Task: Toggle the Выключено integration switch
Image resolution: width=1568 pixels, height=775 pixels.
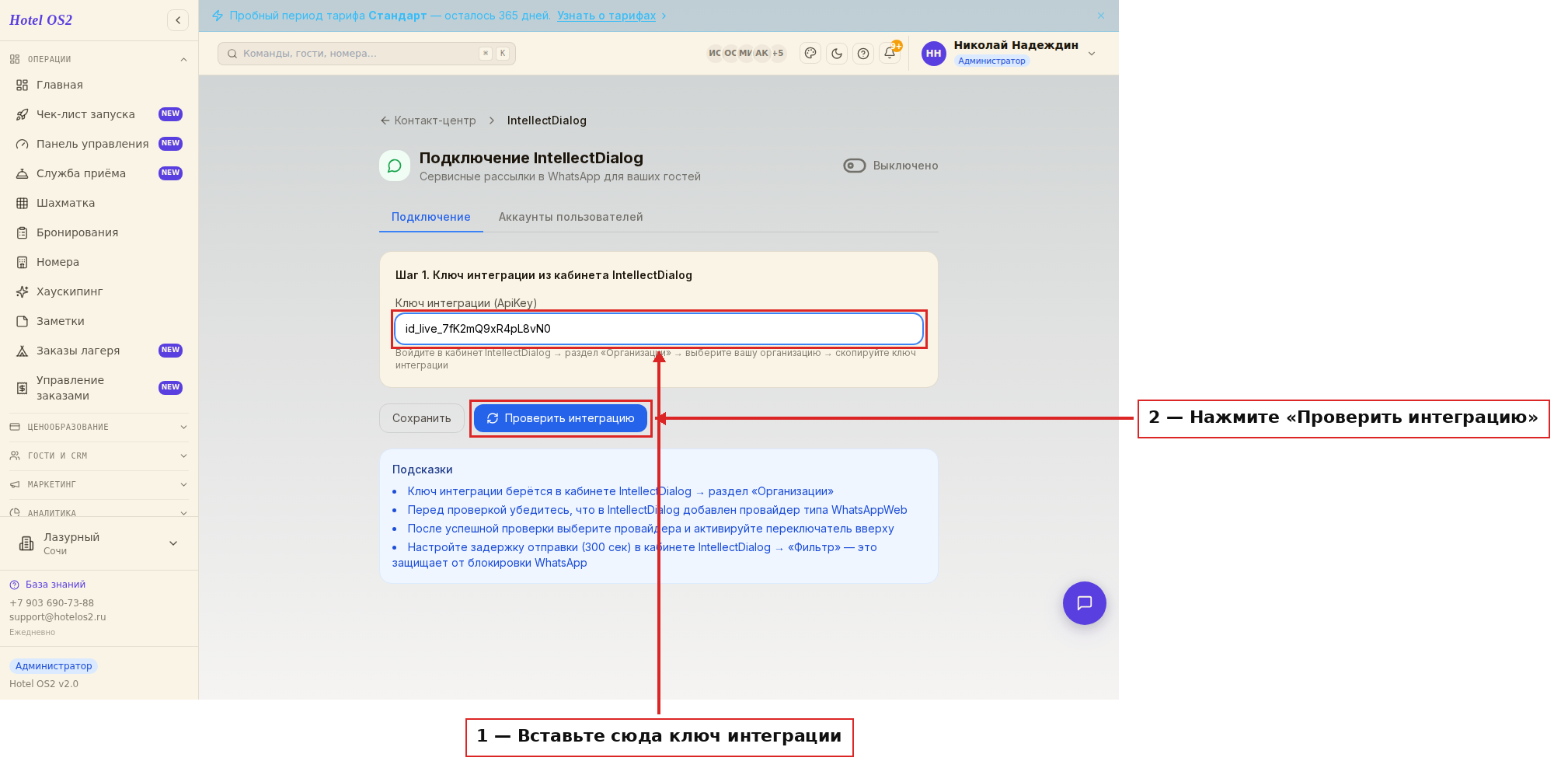Action: (x=855, y=166)
